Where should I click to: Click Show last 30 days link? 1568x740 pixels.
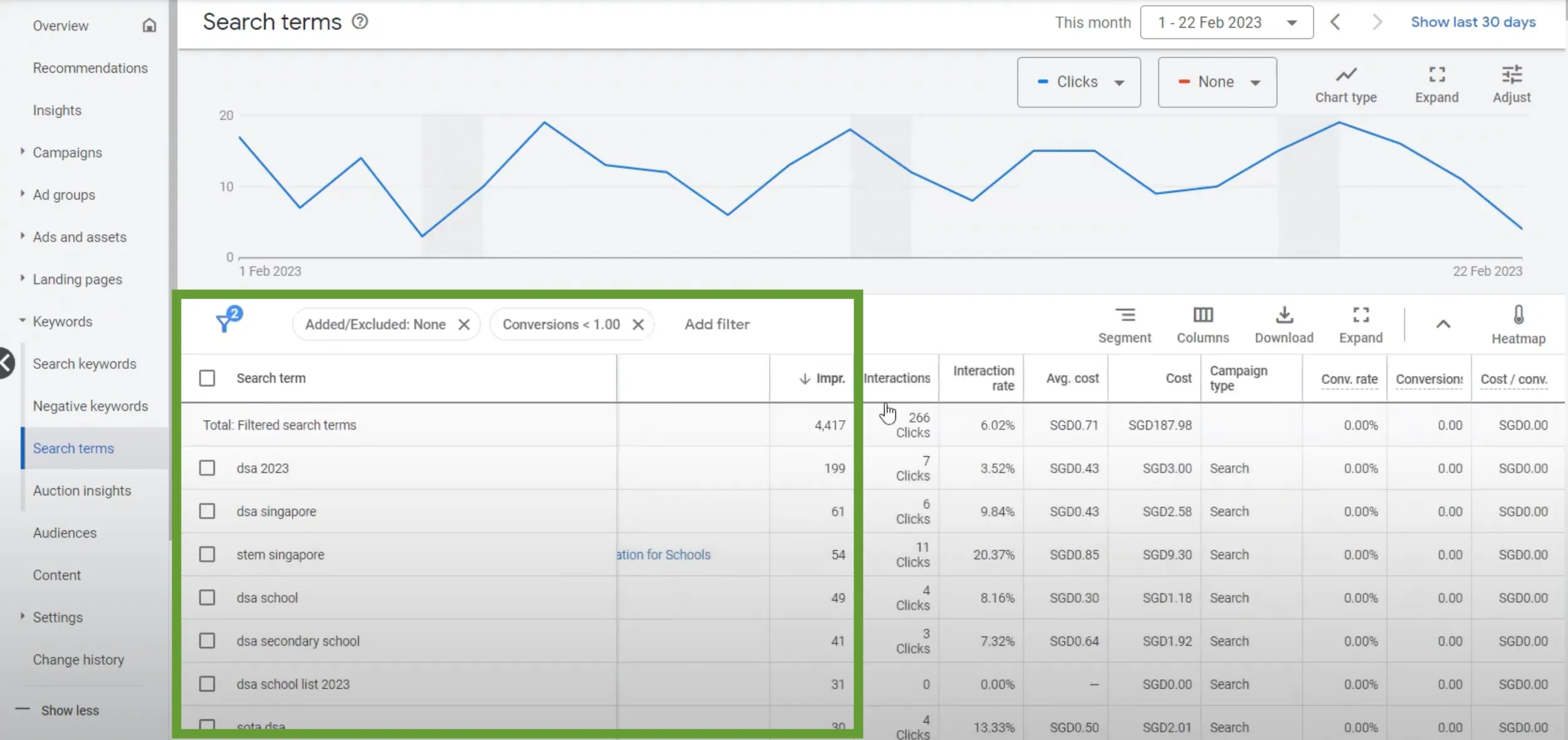1473,22
